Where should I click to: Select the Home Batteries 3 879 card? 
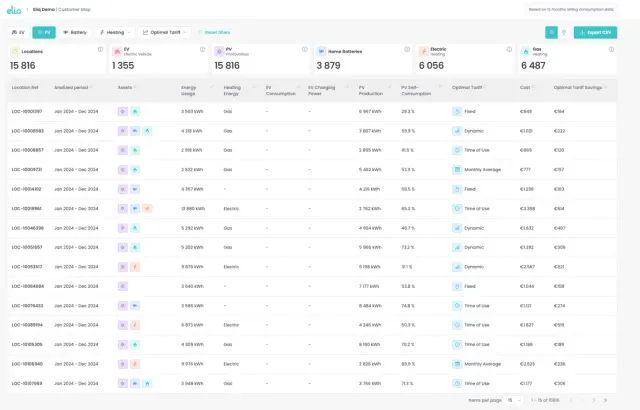click(x=363, y=59)
